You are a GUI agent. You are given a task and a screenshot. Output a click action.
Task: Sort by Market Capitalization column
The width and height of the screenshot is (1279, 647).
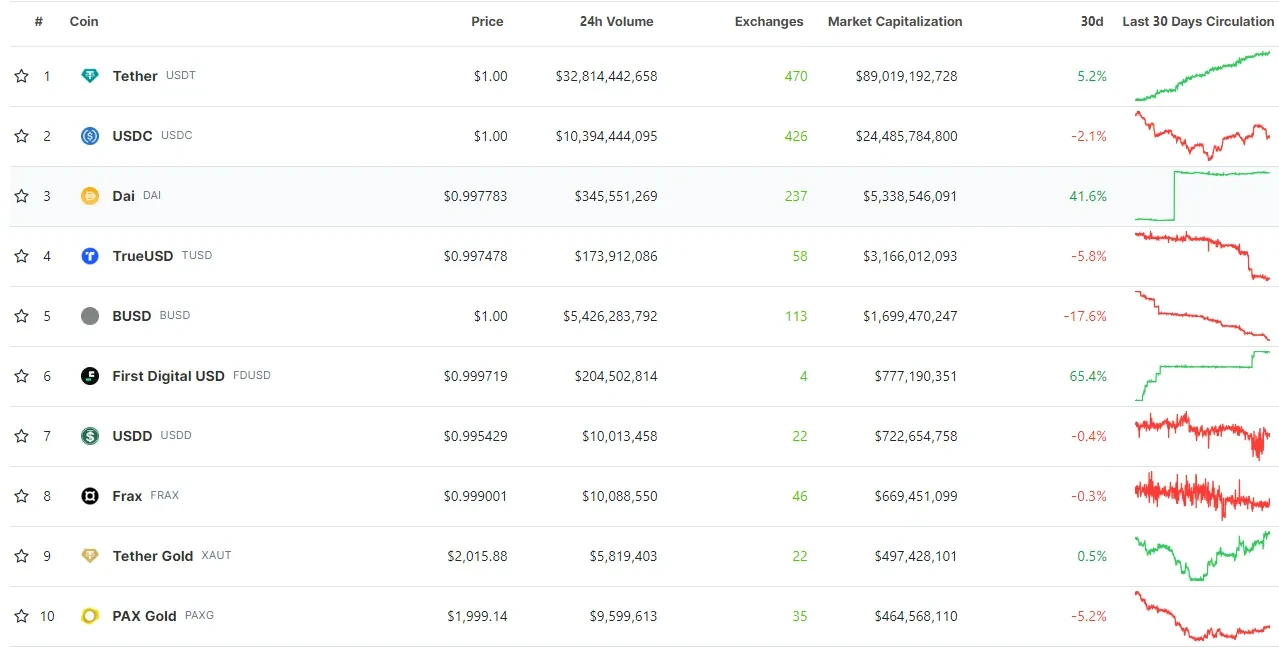click(894, 21)
